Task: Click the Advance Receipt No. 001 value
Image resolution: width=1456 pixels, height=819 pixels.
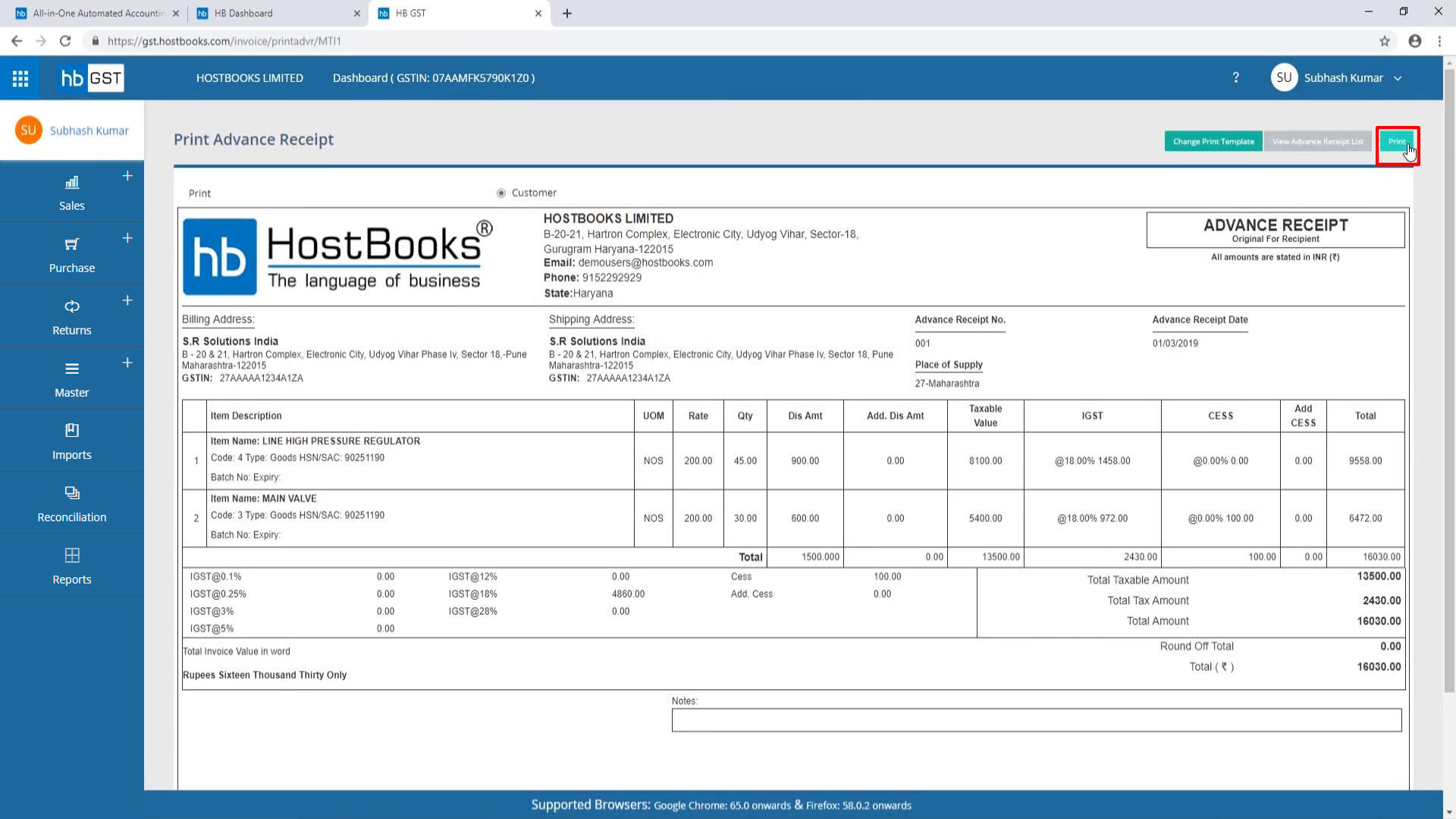Action: (x=922, y=344)
